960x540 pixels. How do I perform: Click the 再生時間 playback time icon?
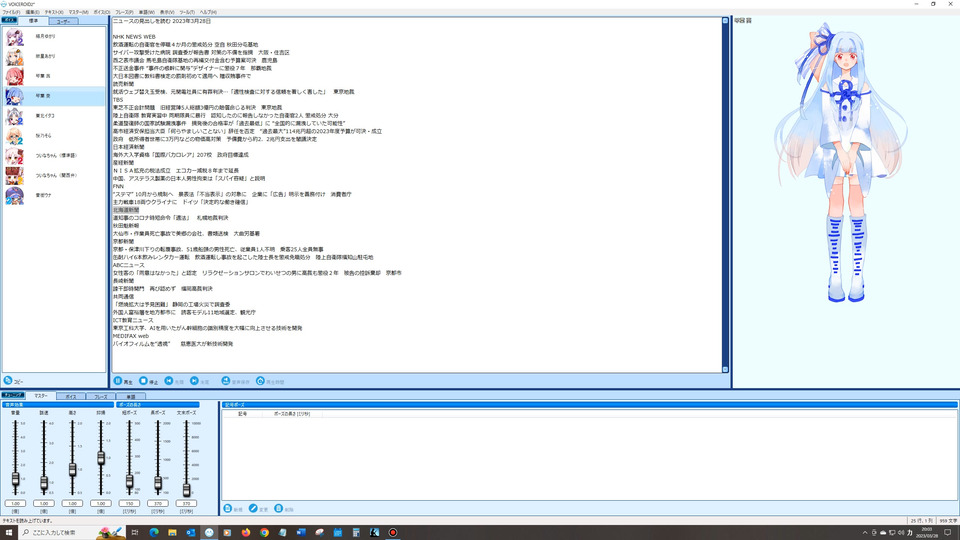tap(260, 381)
